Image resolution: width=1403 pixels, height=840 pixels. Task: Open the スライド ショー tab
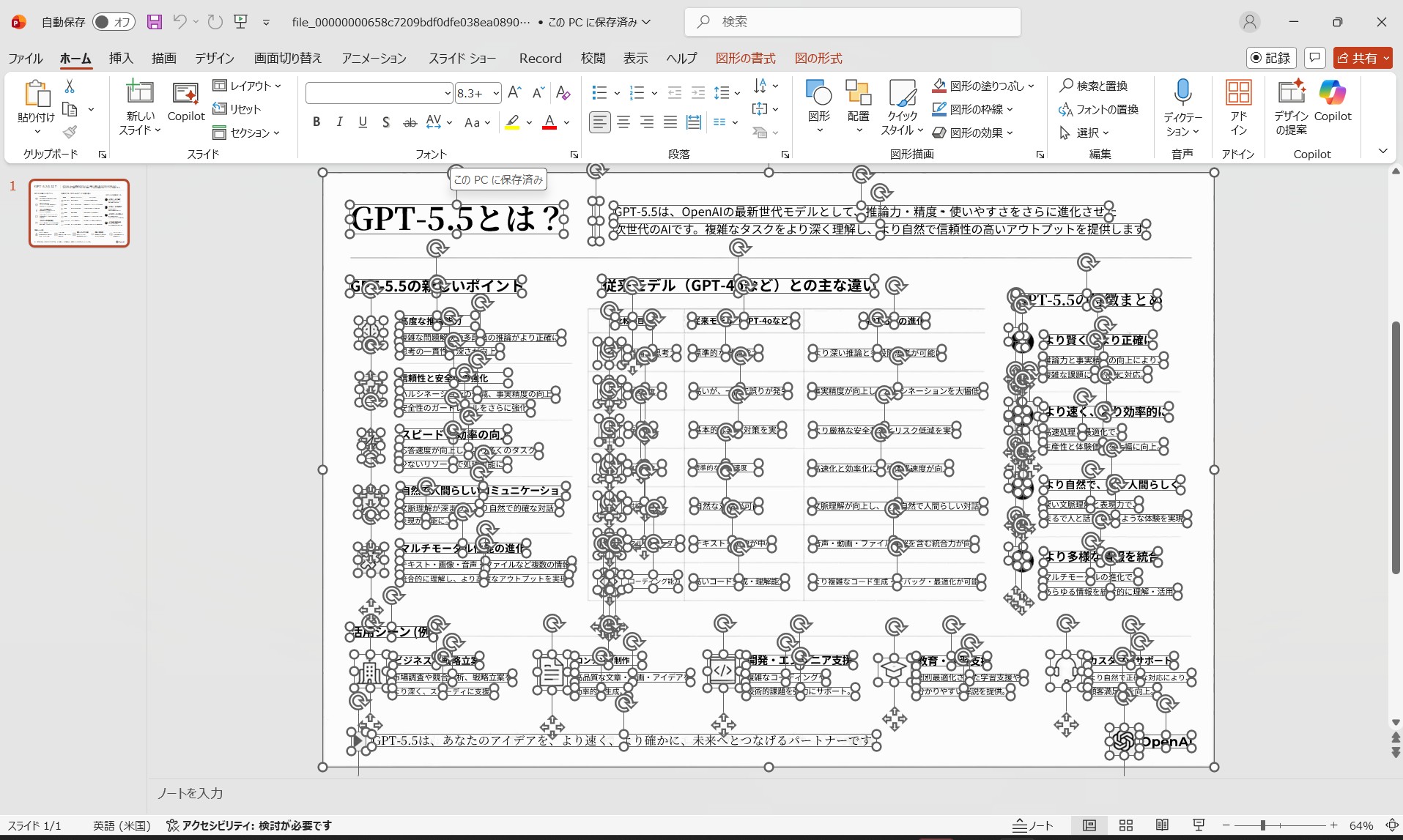(x=462, y=58)
